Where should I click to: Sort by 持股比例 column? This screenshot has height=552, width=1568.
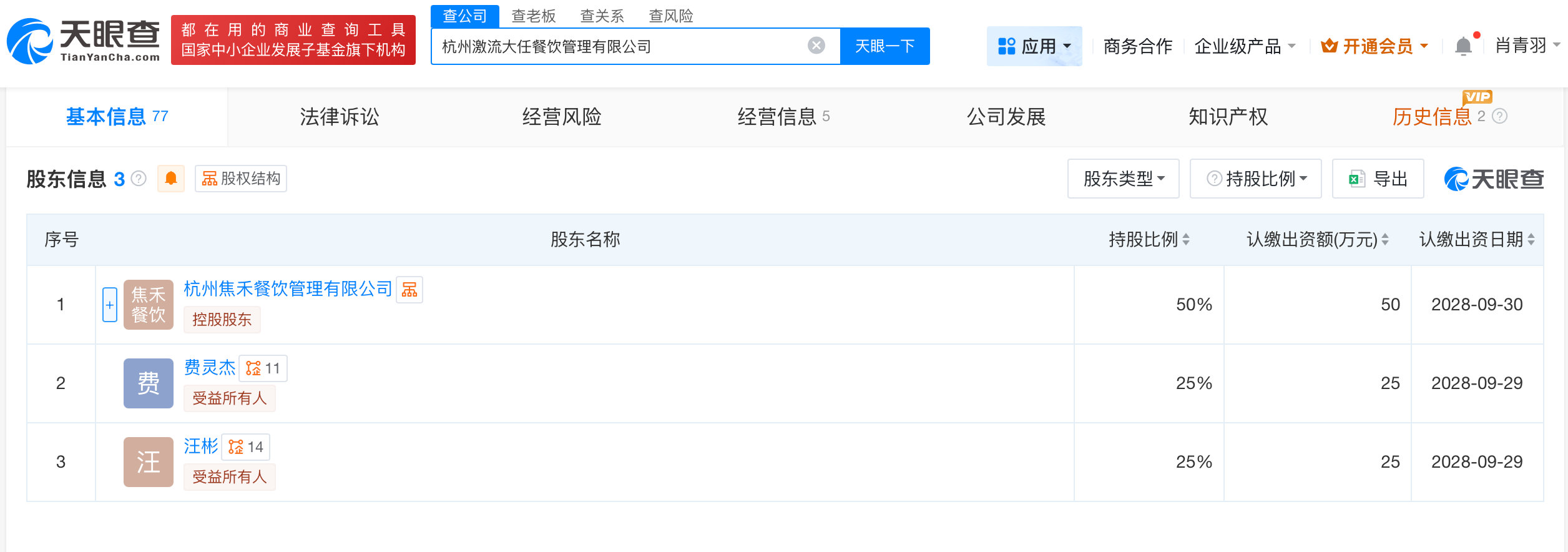click(1186, 240)
